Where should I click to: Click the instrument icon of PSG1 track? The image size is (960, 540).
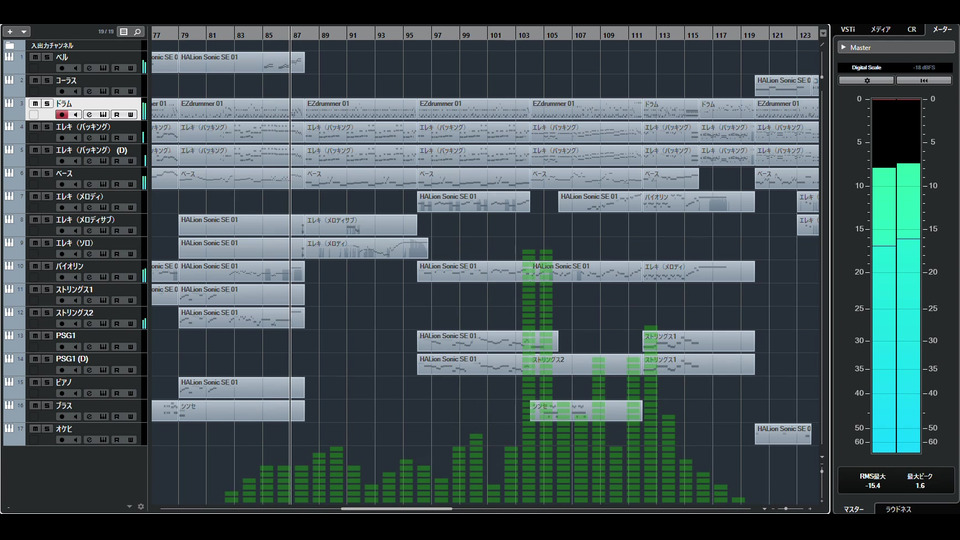click(x=9, y=336)
